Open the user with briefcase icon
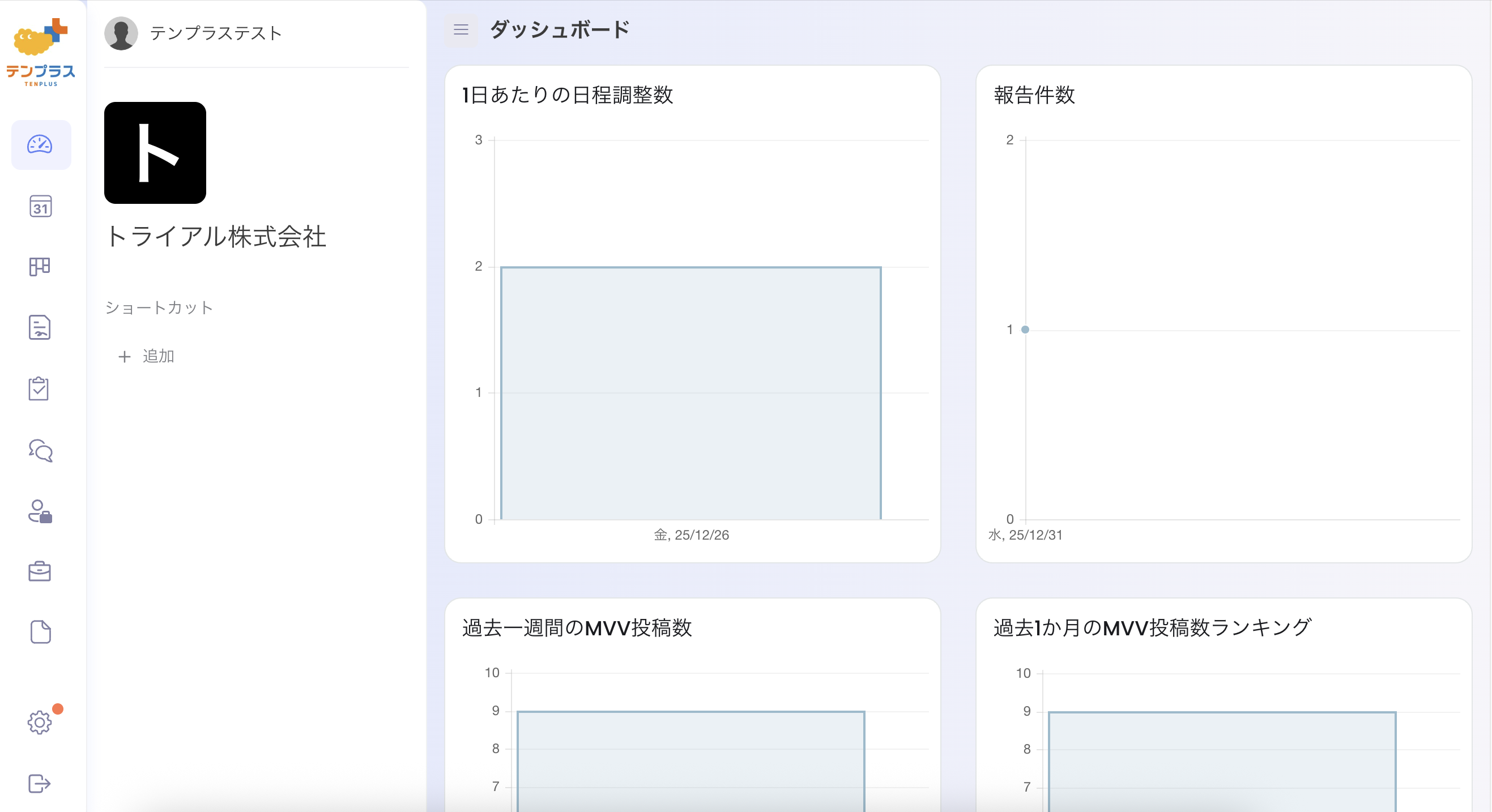1492x812 pixels. click(x=40, y=511)
